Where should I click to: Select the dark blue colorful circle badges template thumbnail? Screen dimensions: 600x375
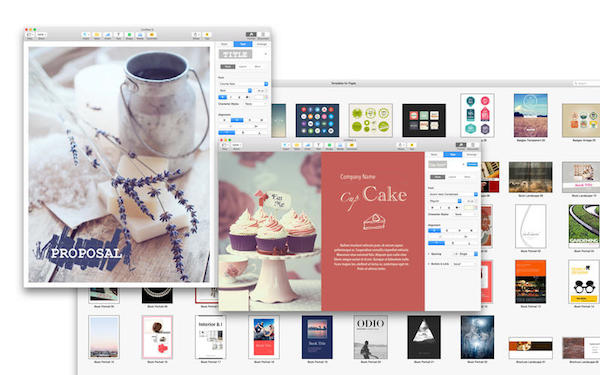(x=317, y=120)
